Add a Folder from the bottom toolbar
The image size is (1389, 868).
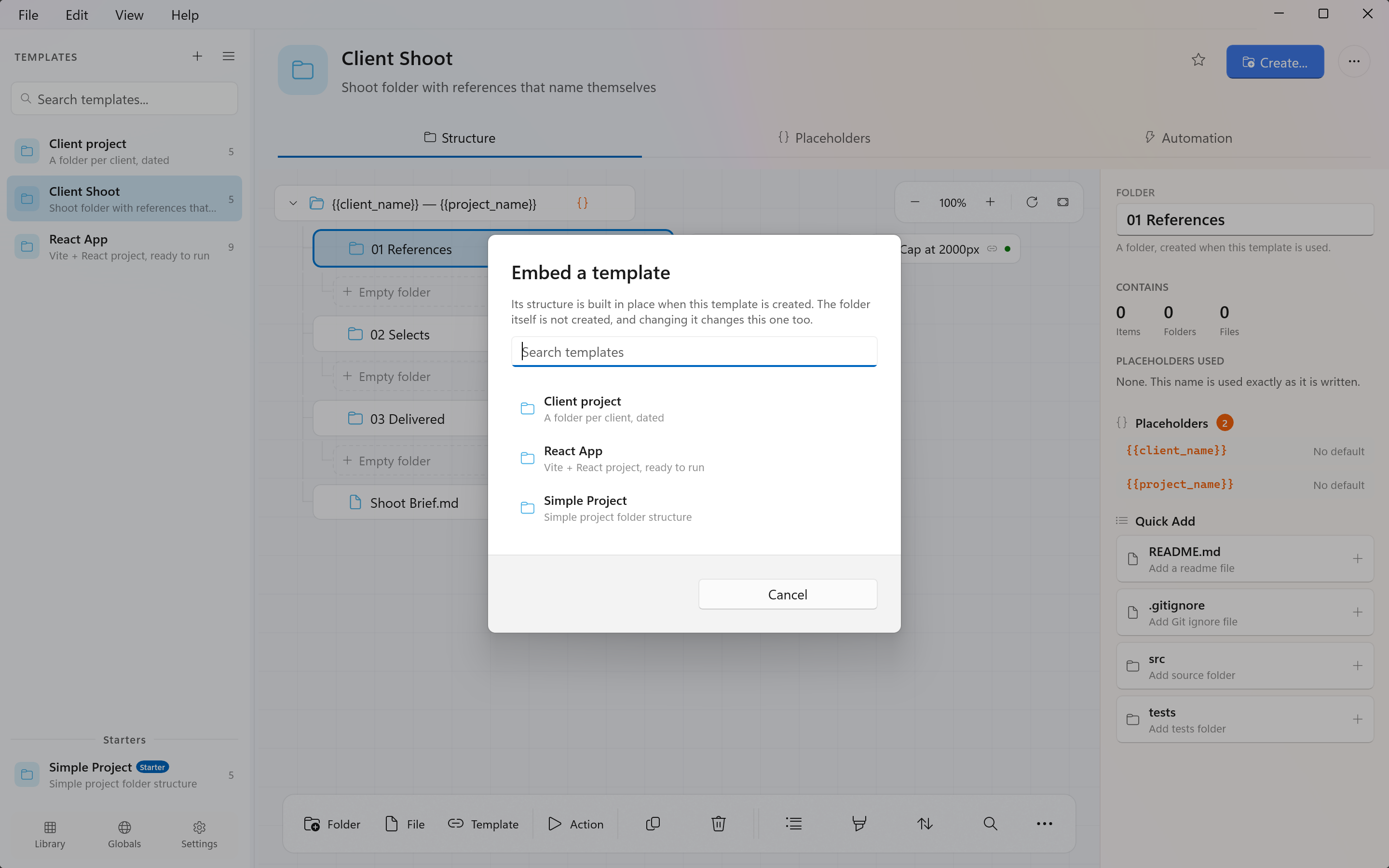point(332,824)
